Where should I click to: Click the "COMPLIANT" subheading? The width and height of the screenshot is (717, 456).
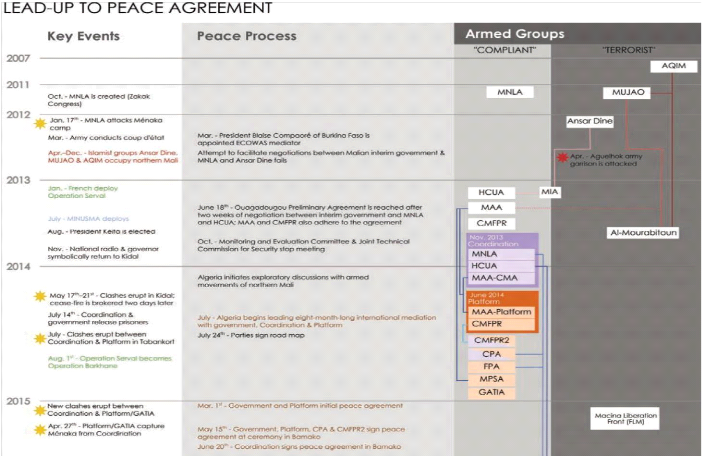tap(504, 50)
